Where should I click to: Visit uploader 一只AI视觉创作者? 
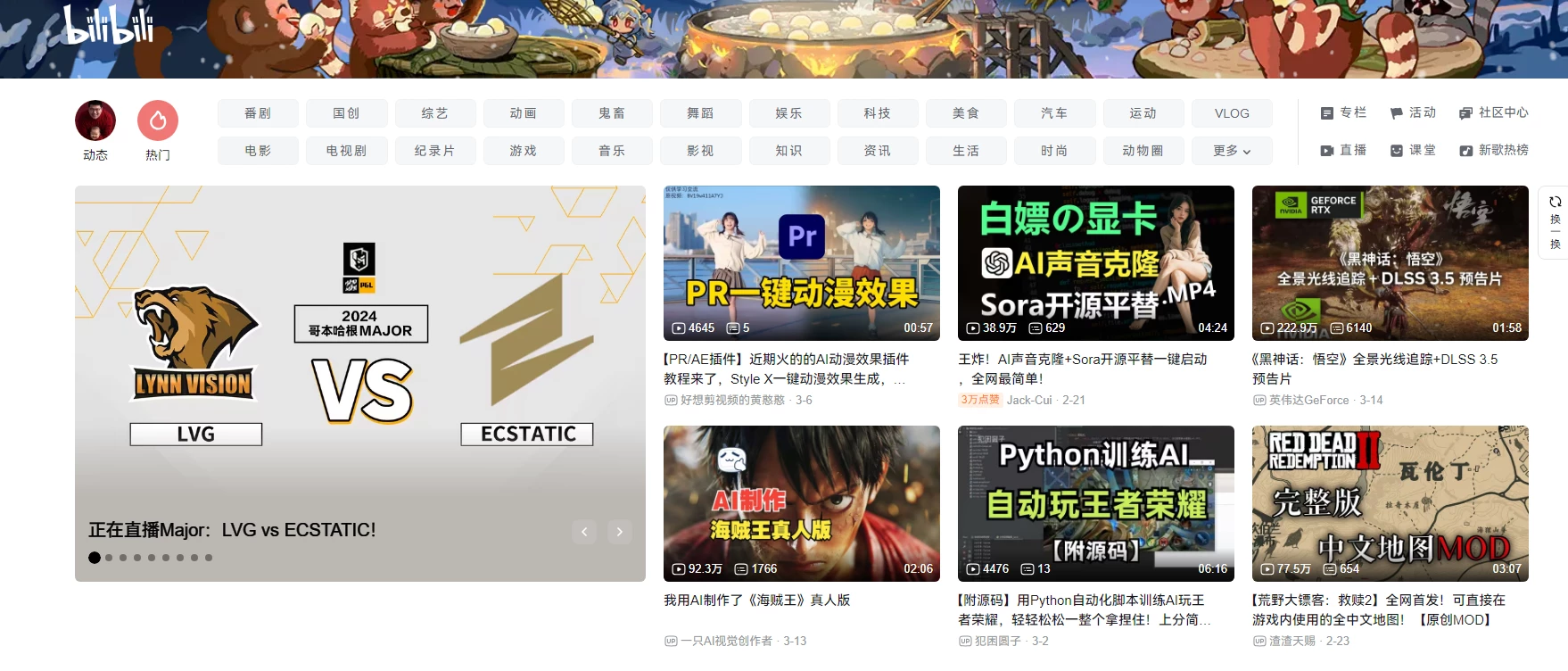click(x=727, y=642)
